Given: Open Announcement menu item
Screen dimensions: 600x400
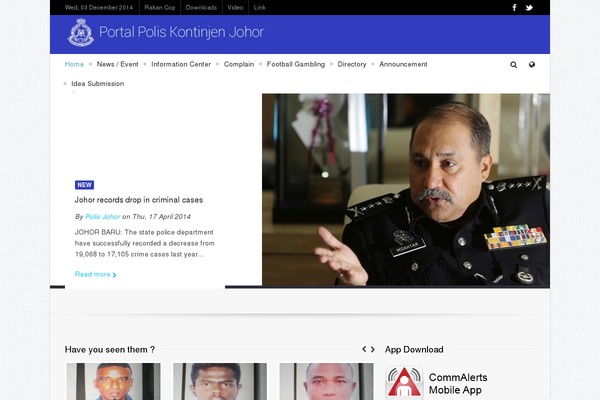Looking at the screenshot, I should (x=403, y=64).
